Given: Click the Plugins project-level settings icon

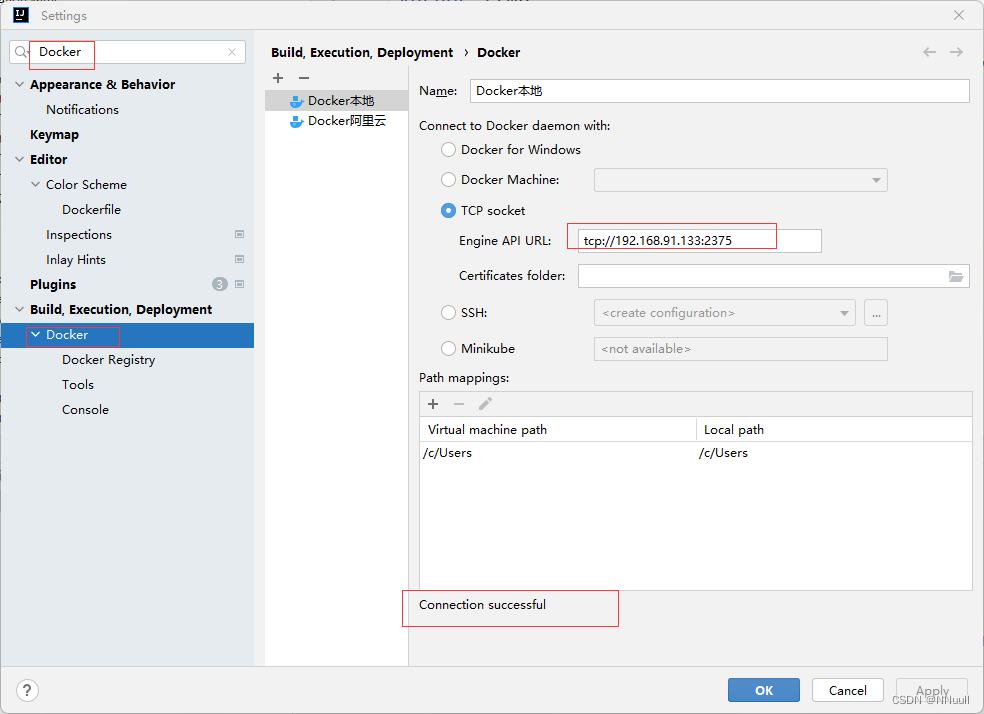Looking at the screenshot, I should pos(239,284).
